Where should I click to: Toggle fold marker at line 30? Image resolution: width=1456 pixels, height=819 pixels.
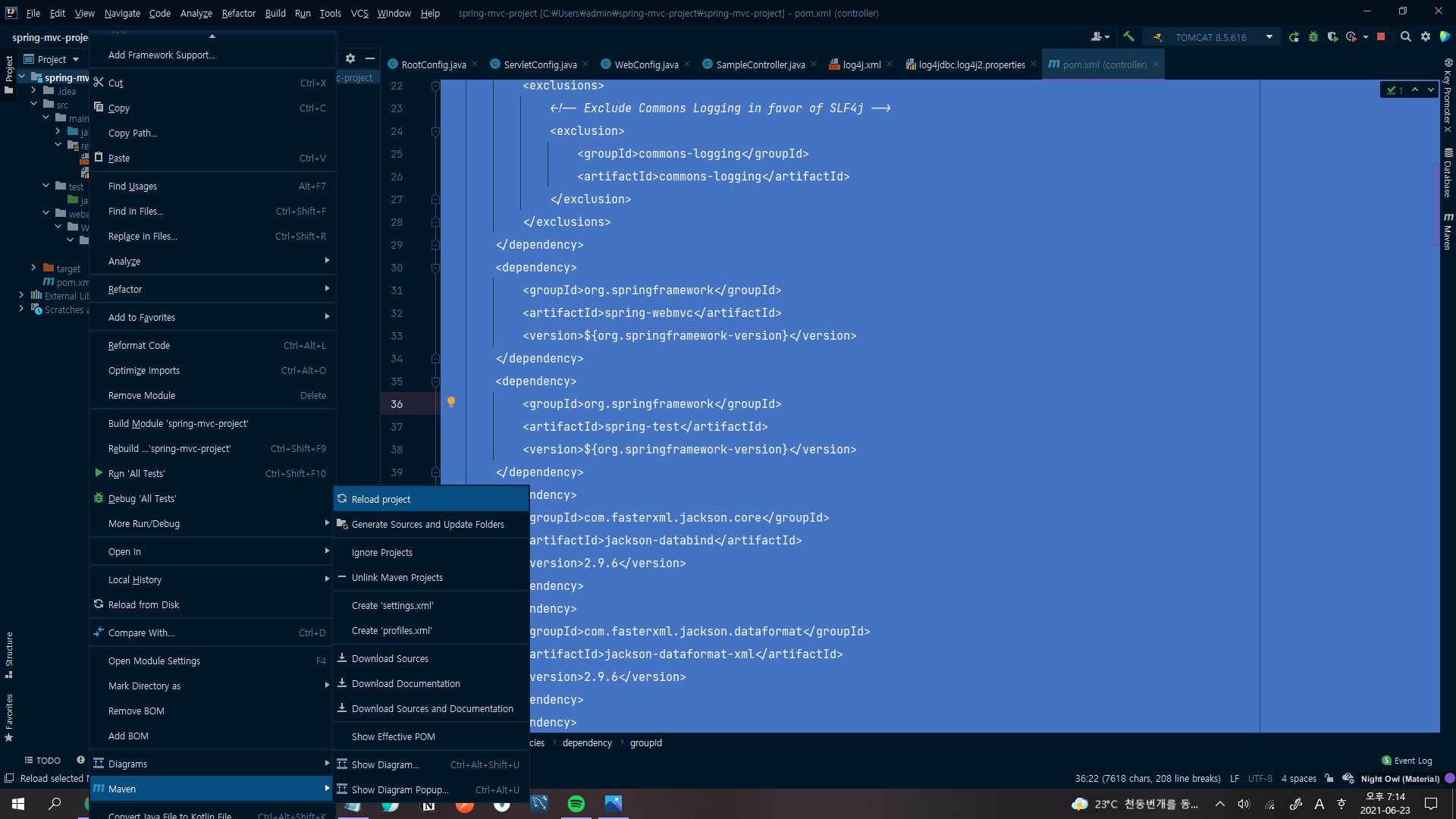point(435,268)
